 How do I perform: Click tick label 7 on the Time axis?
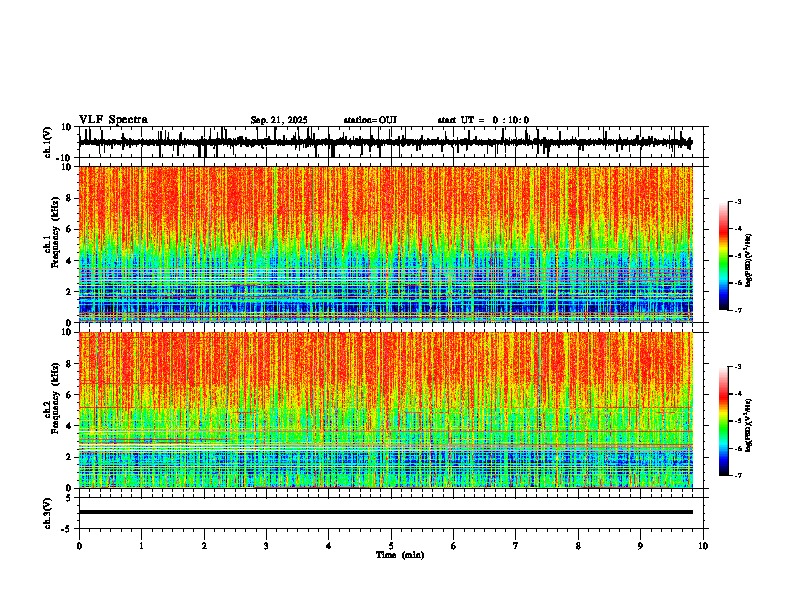pyautogui.click(x=516, y=546)
